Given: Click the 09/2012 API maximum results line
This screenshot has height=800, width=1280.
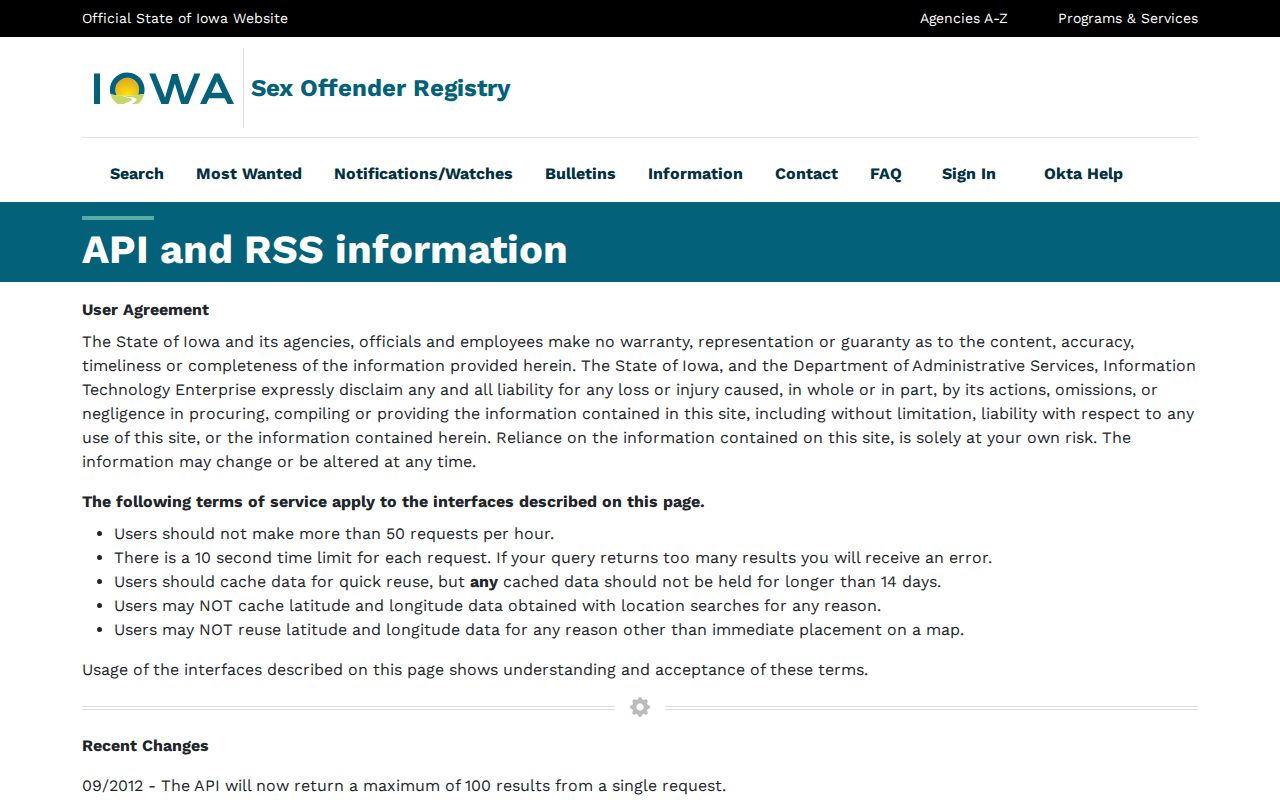Looking at the screenshot, I should click(x=404, y=786).
